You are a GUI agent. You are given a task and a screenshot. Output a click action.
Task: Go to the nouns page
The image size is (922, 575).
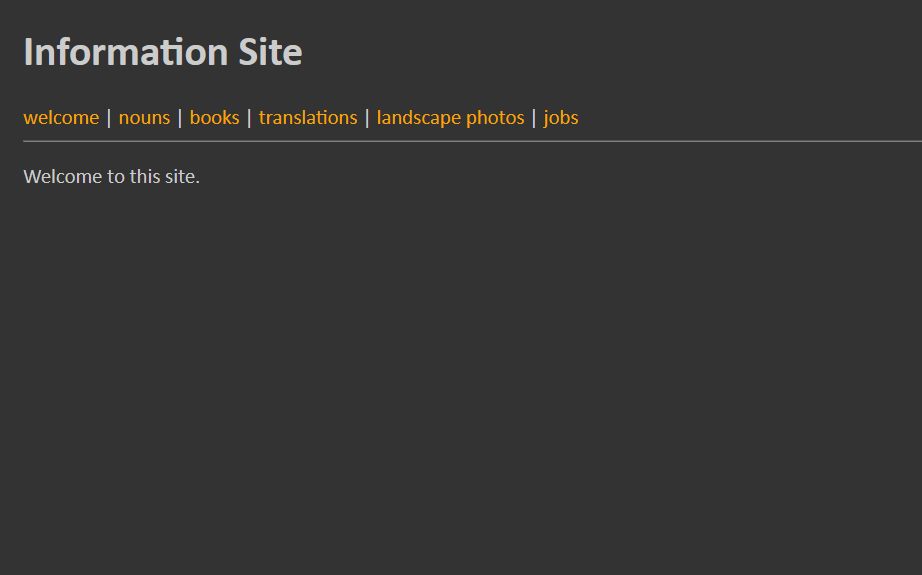click(144, 118)
